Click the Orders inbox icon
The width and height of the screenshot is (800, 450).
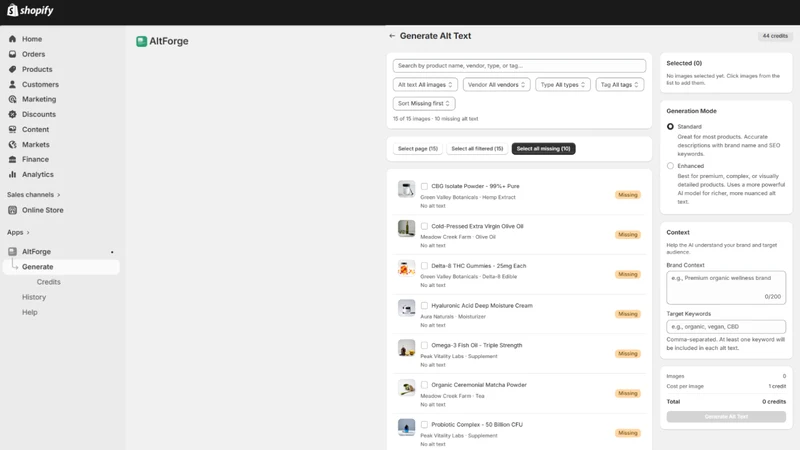pyautogui.click(x=12, y=54)
